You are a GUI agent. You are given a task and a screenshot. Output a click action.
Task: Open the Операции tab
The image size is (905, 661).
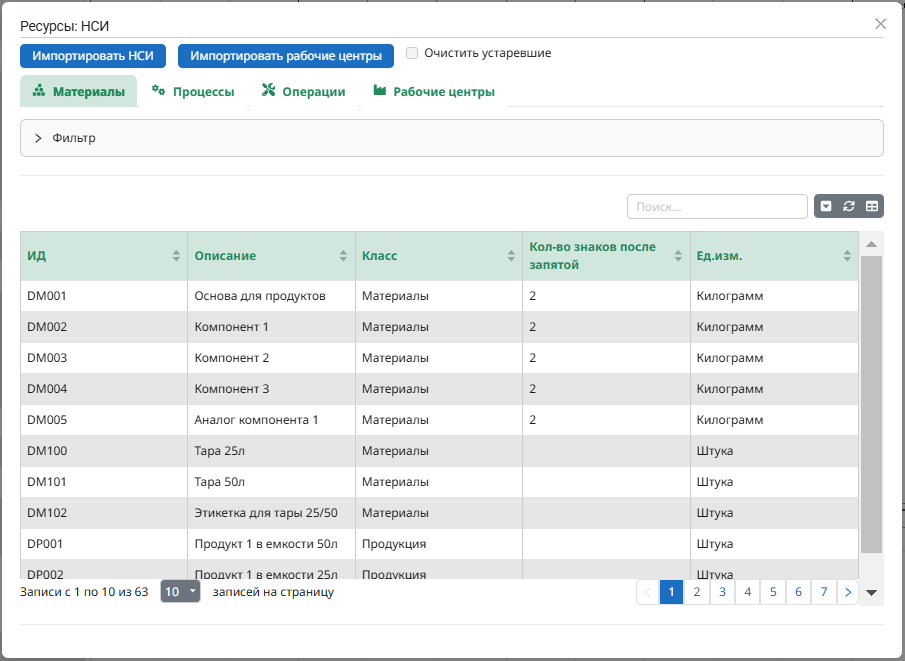click(x=304, y=91)
